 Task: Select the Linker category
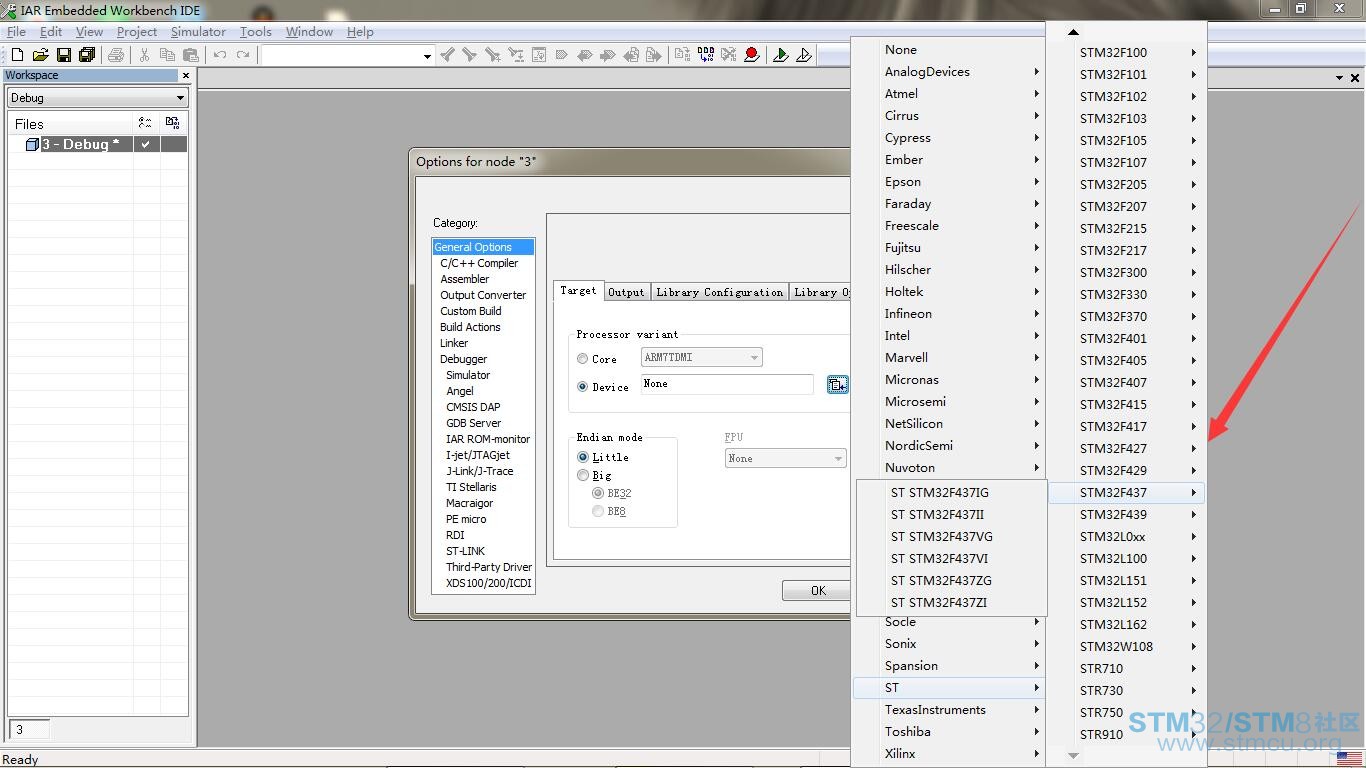tap(454, 343)
